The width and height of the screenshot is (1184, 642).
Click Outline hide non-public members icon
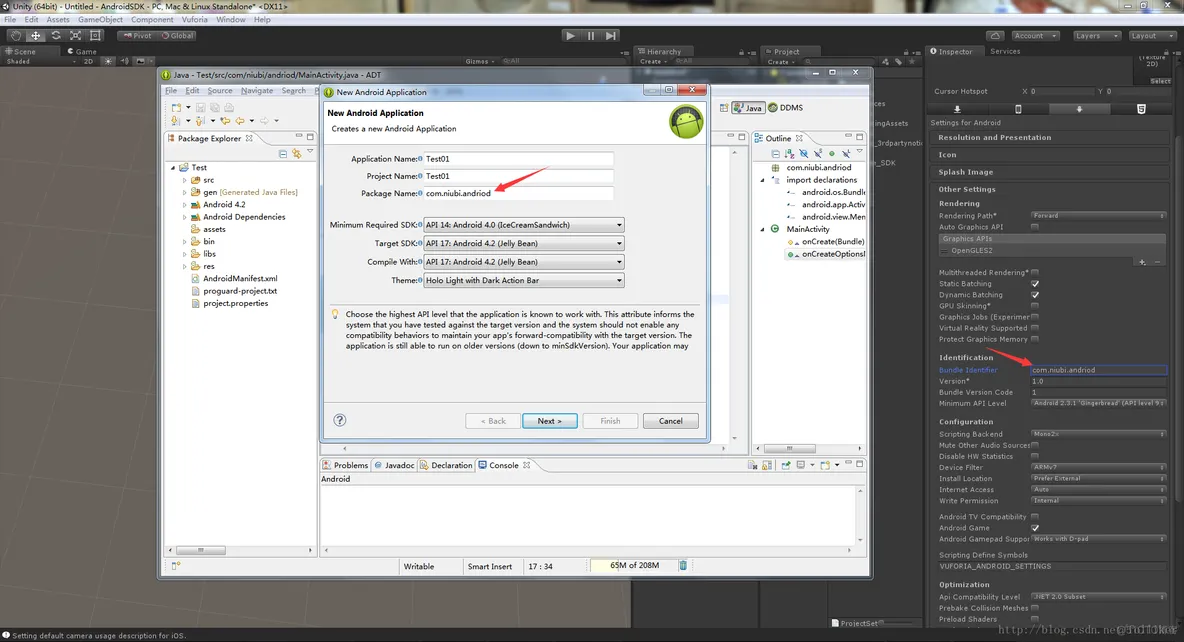832,153
